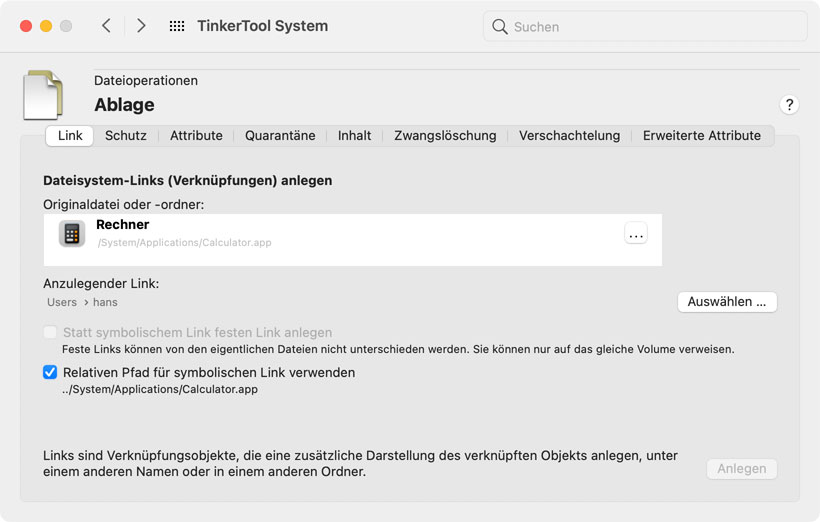The width and height of the screenshot is (820, 522).
Task: Click the TinkerTool System window title
Action: 263,26
